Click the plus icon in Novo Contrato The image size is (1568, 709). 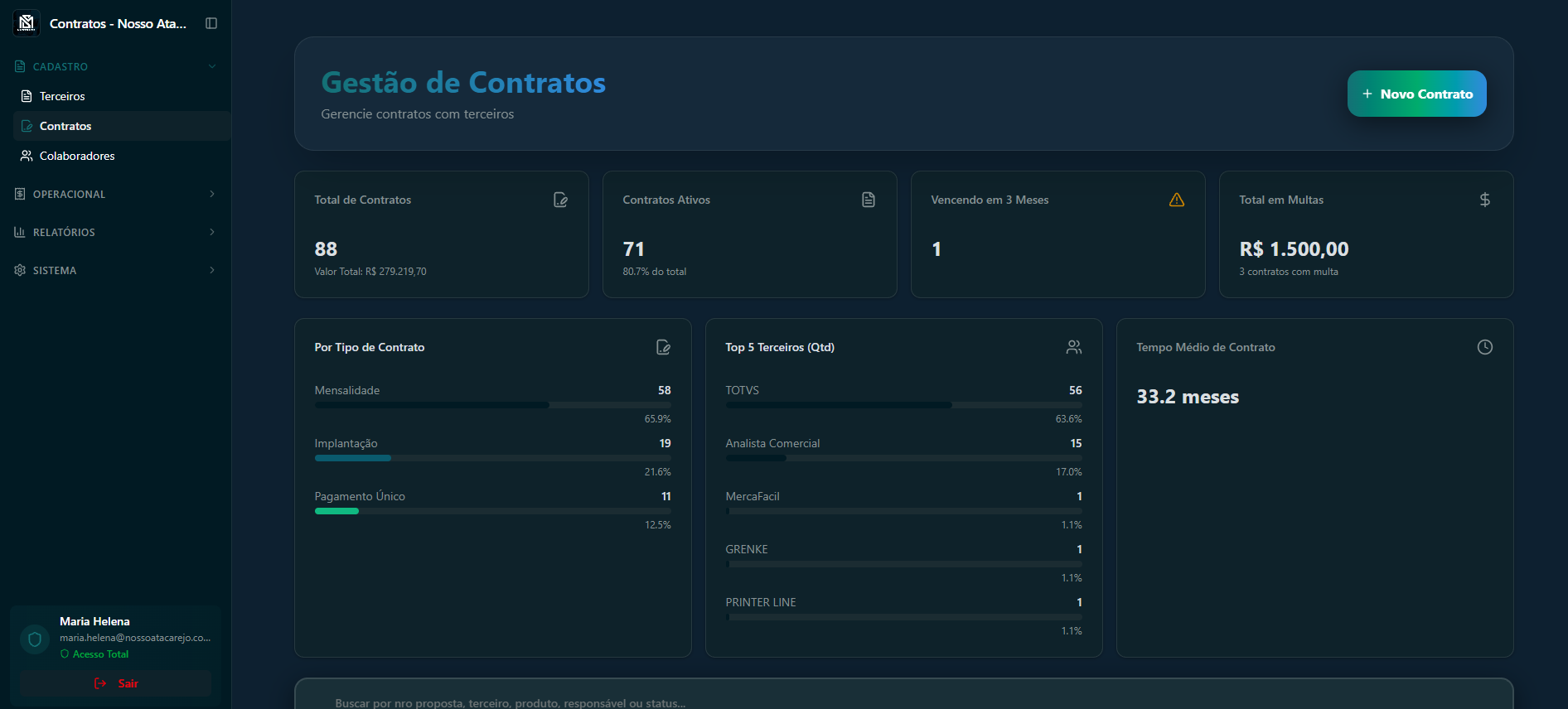[1367, 94]
